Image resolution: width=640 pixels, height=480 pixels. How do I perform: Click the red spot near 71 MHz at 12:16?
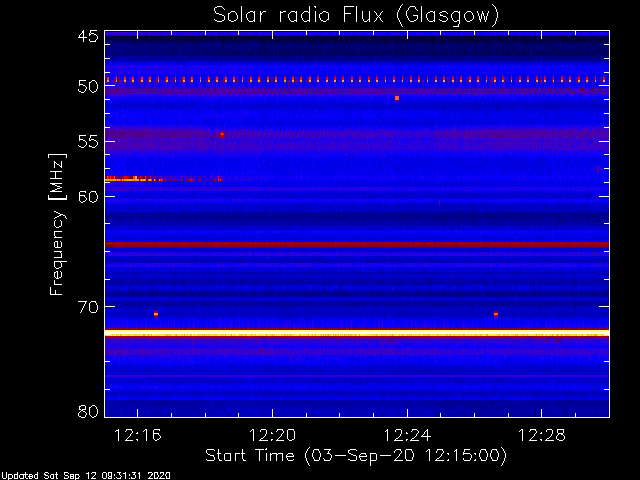[x=156, y=314]
